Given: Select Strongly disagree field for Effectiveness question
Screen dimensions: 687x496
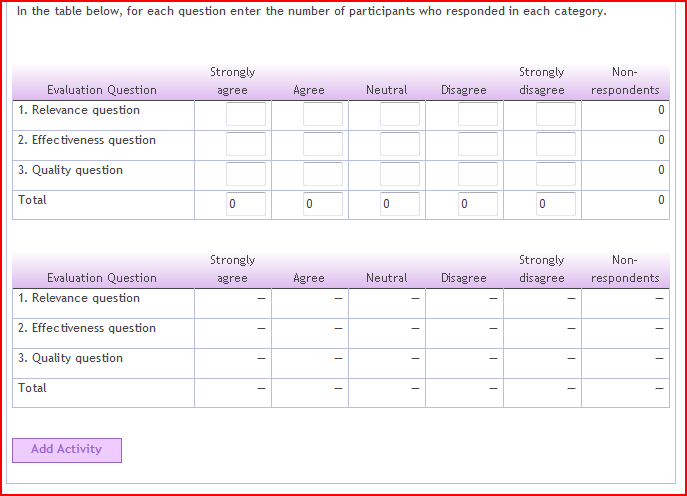Looking at the screenshot, I should click(556, 144).
